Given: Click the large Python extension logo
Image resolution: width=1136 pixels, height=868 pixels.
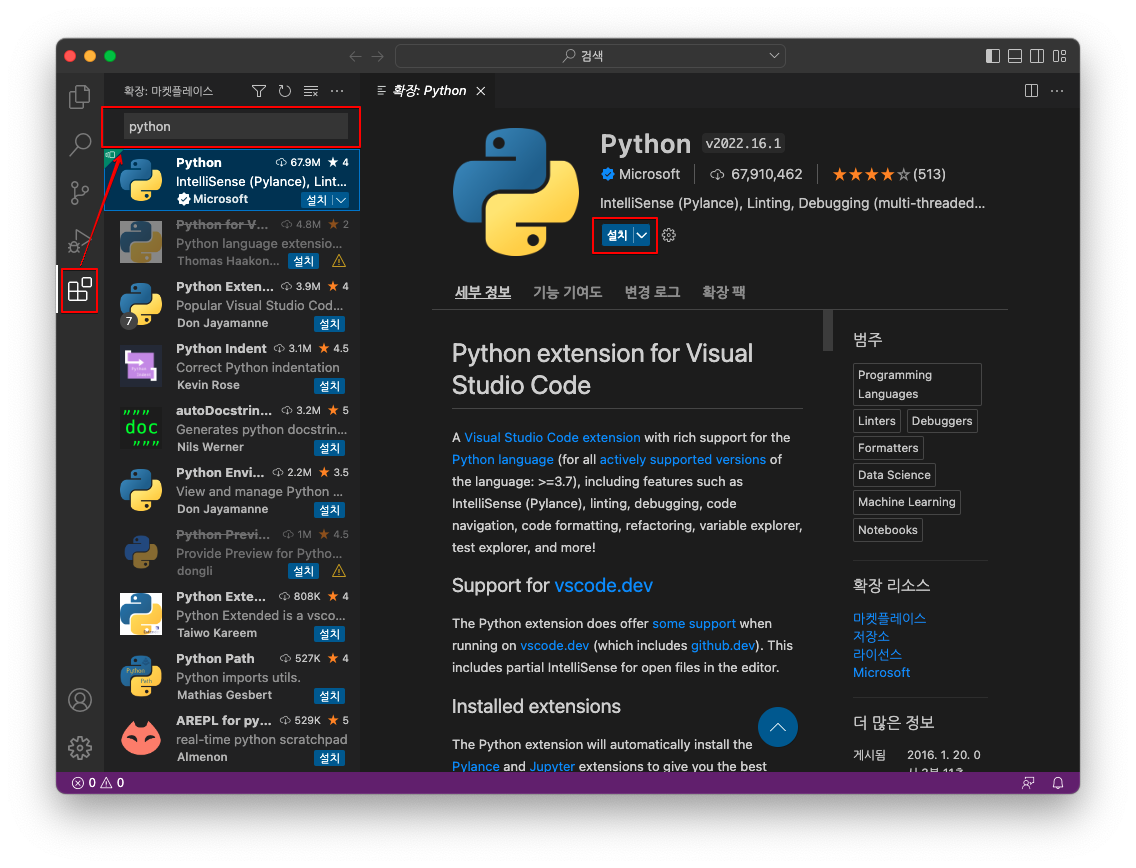Looking at the screenshot, I should click(x=516, y=192).
